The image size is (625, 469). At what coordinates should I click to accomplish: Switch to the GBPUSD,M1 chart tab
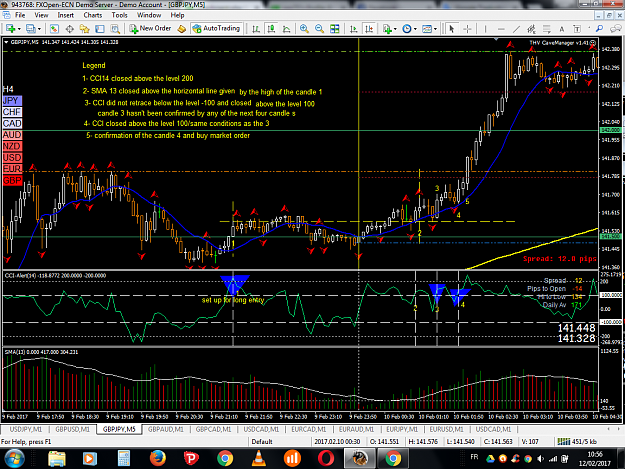[73, 429]
